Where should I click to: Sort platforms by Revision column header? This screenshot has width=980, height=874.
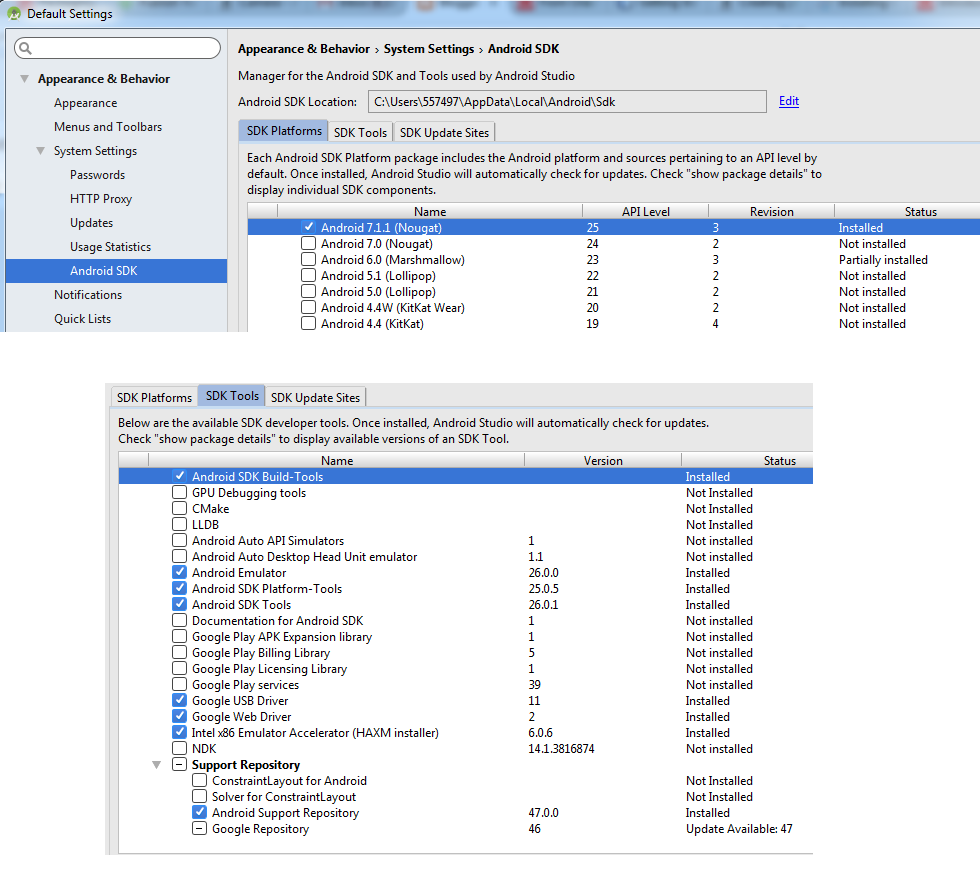point(771,211)
